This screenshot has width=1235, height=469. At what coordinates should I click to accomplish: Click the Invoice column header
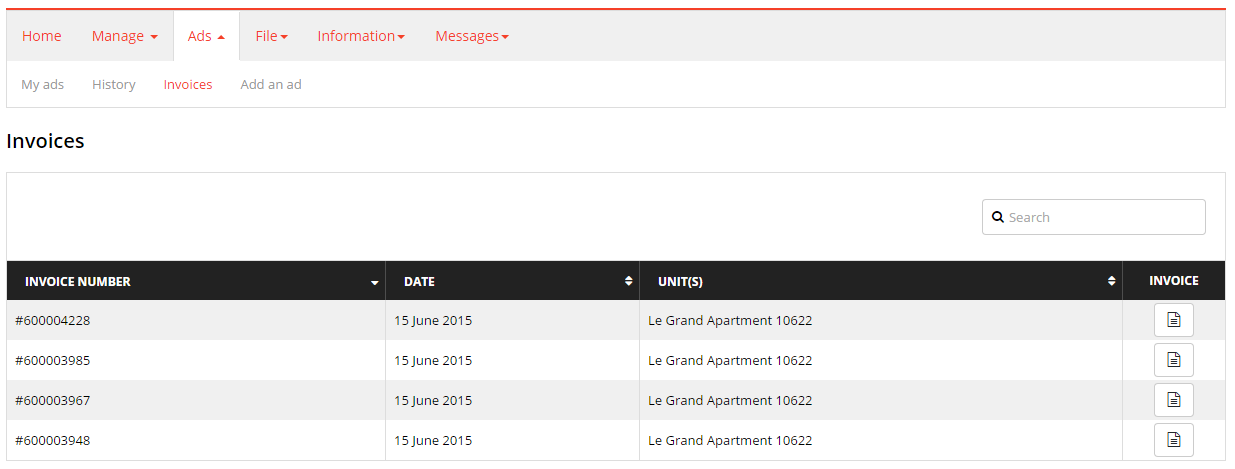tap(1174, 281)
